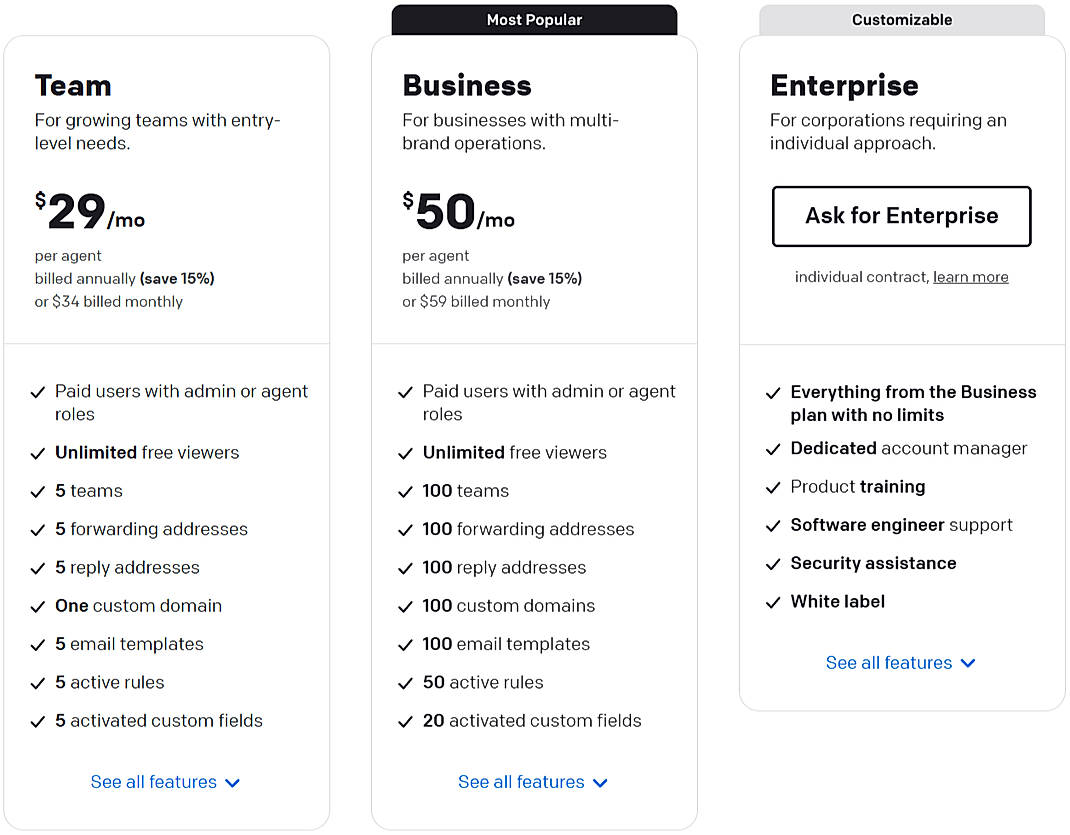Click the checkmark next to 20 activated custom fields
This screenshot has height=835, width=1070.
(x=406, y=721)
